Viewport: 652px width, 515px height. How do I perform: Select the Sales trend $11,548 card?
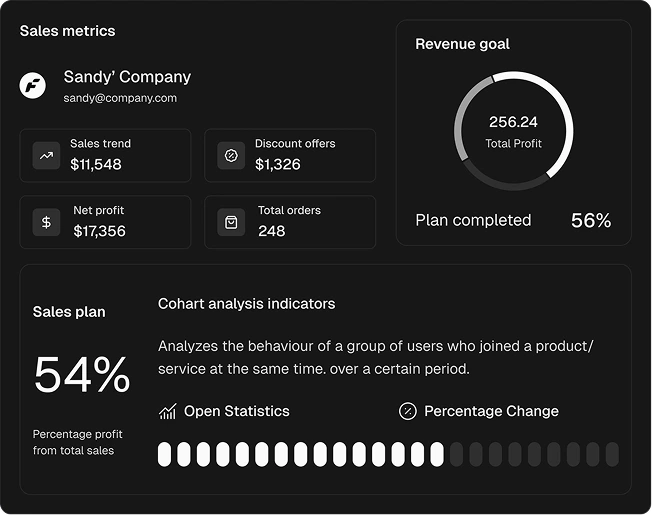tap(105, 155)
